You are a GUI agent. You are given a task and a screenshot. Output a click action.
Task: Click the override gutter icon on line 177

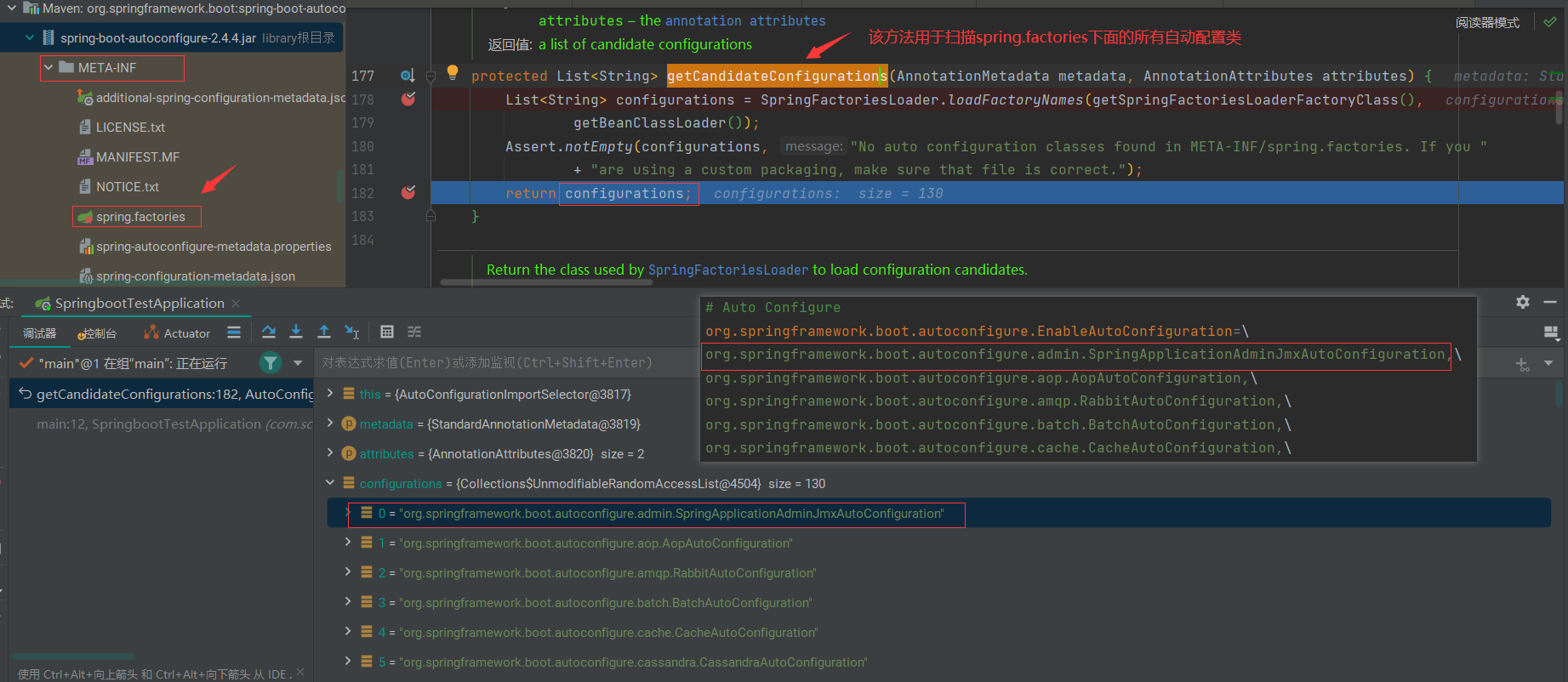[x=408, y=76]
